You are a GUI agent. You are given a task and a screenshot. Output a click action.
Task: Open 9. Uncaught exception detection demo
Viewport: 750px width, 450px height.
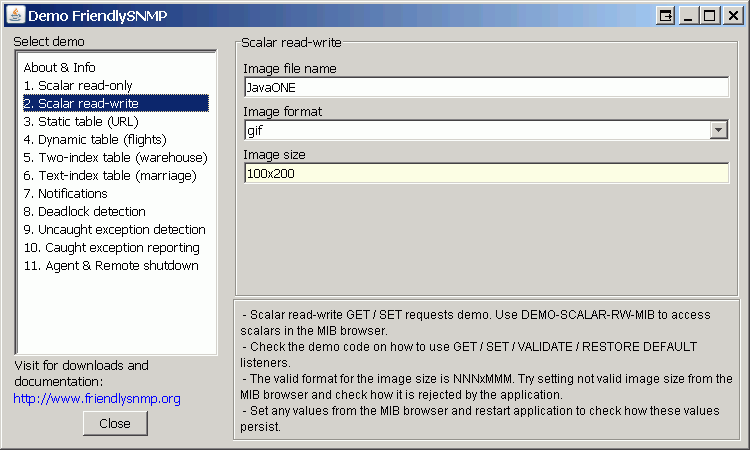(x=114, y=230)
